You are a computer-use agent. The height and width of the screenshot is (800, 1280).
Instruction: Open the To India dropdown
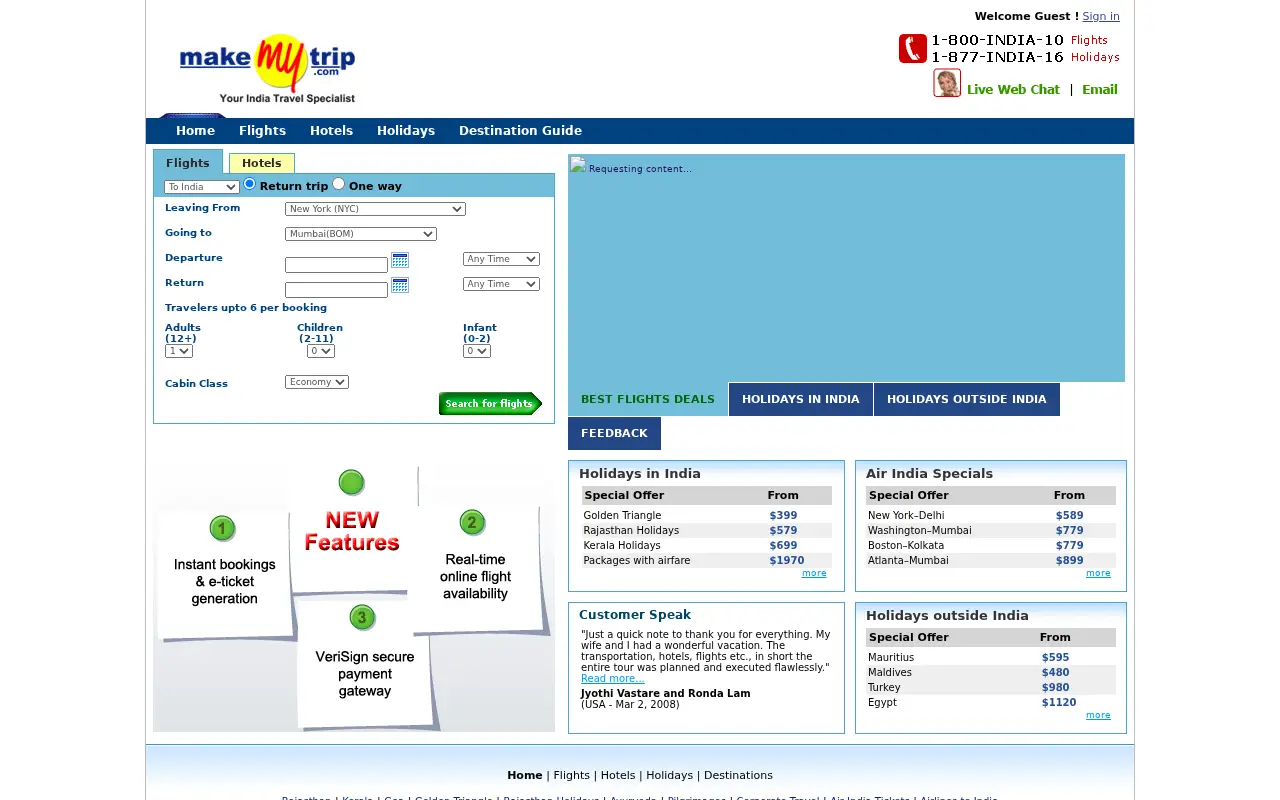[x=202, y=187]
